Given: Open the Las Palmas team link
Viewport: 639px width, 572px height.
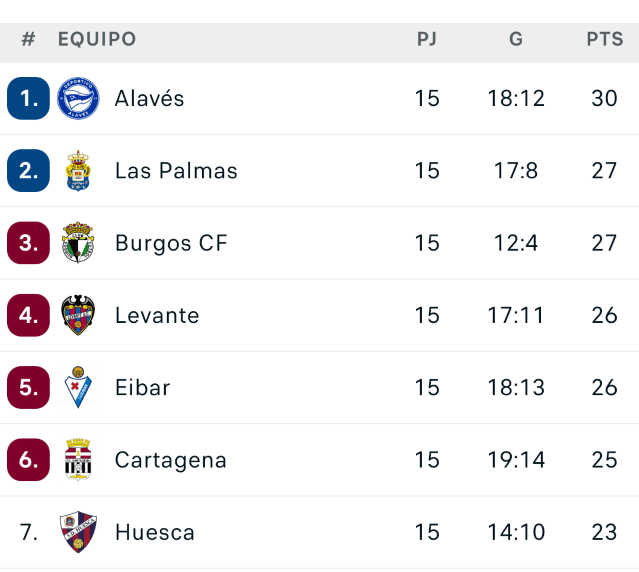Looking at the screenshot, I should click(176, 171).
